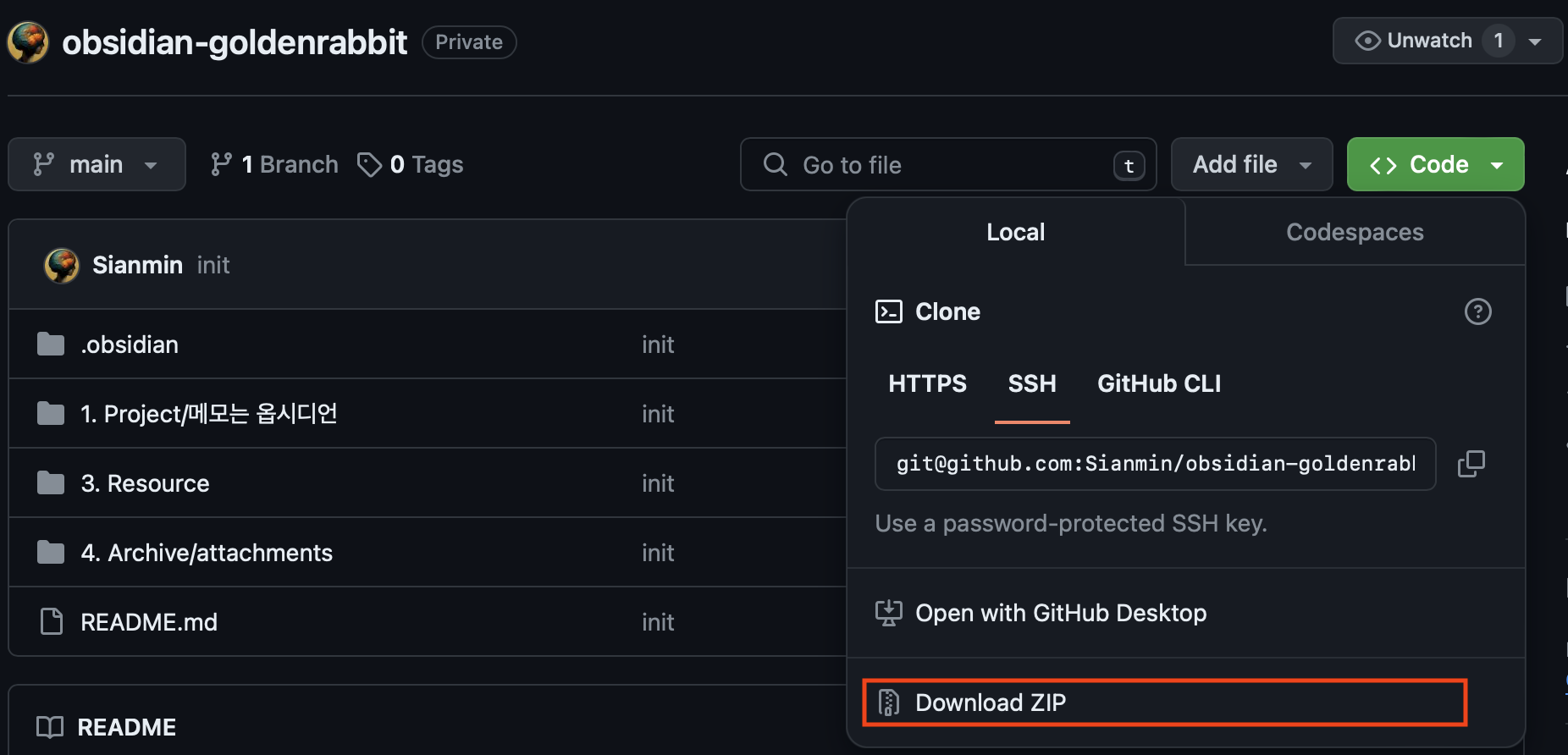Open the .obsidian folder
Screen dimensions: 1568x755
[130, 344]
